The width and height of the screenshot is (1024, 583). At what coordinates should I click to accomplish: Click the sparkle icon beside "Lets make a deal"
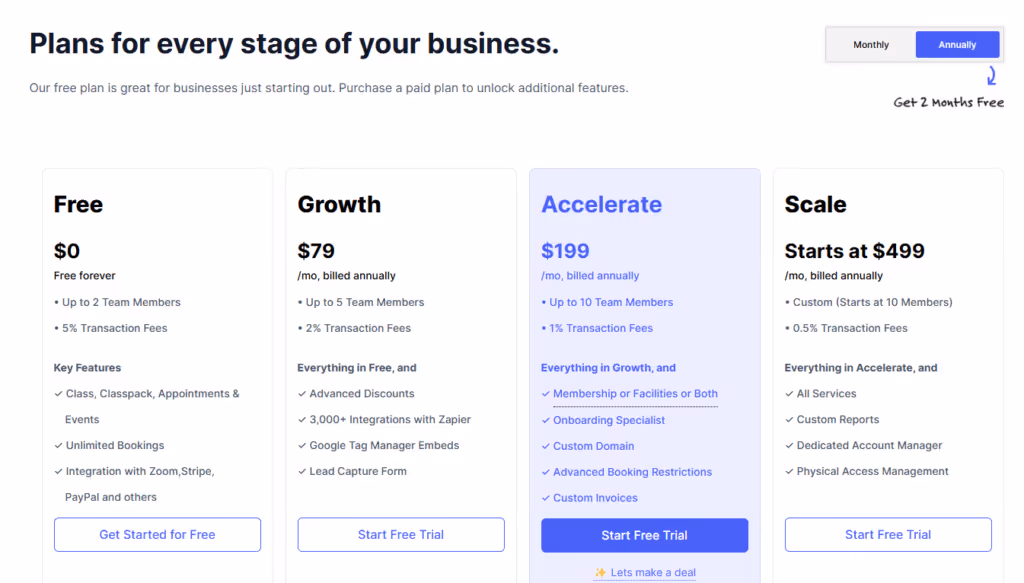(601, 571)
